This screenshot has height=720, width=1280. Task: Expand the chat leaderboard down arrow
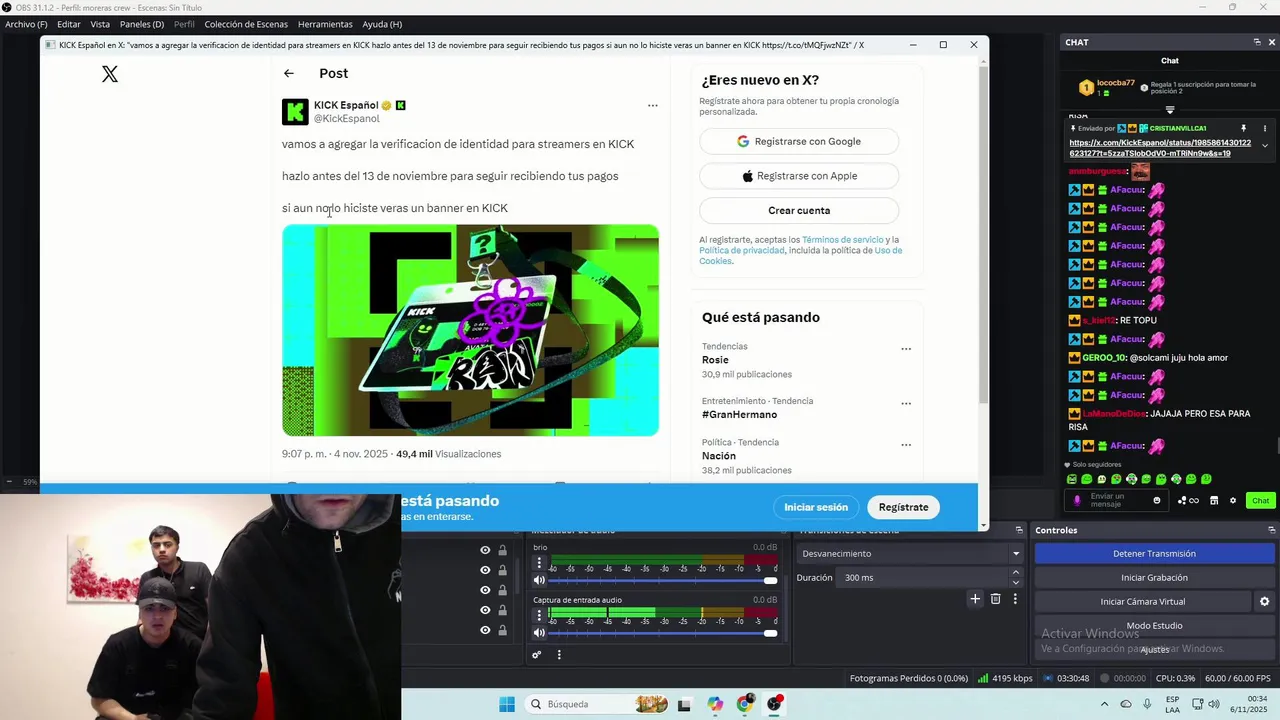1169,110
